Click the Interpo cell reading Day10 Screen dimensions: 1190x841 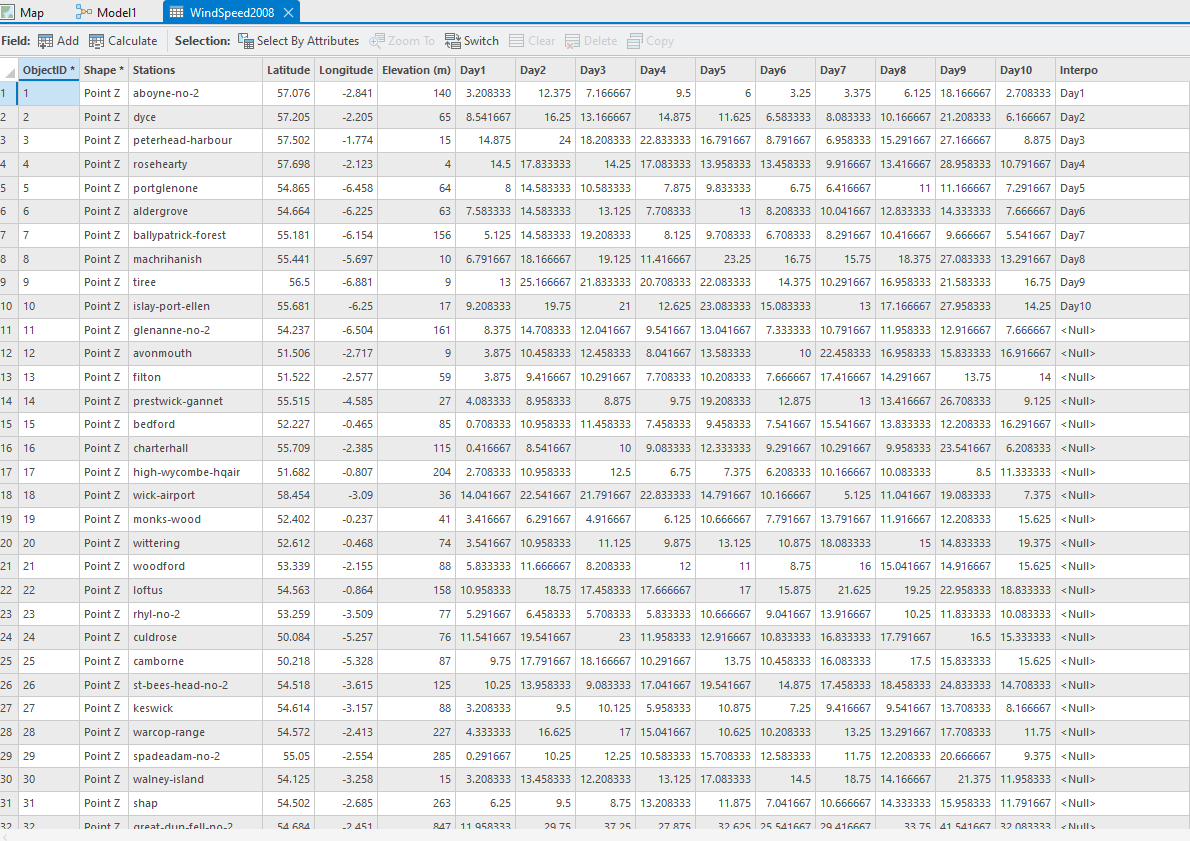click(x=1122, y=306)
